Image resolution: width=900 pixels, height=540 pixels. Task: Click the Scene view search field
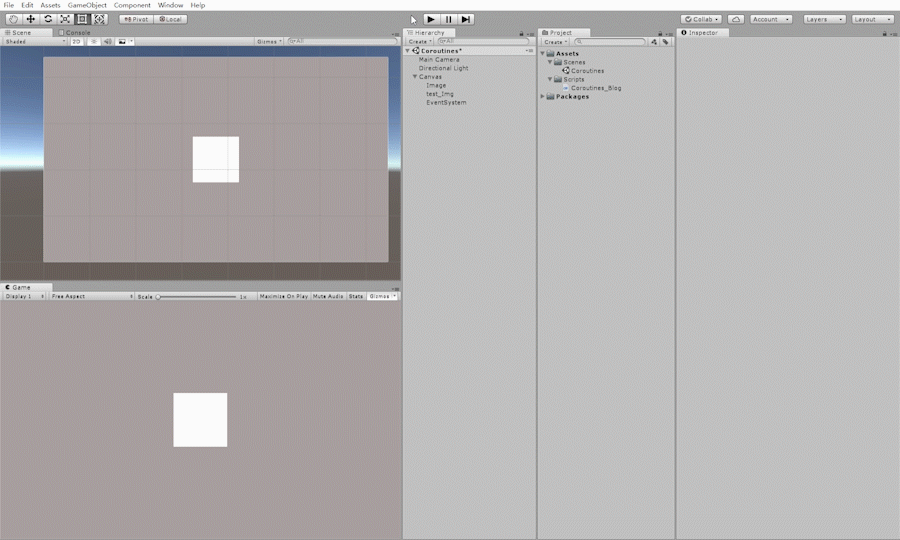coord(342,41)
